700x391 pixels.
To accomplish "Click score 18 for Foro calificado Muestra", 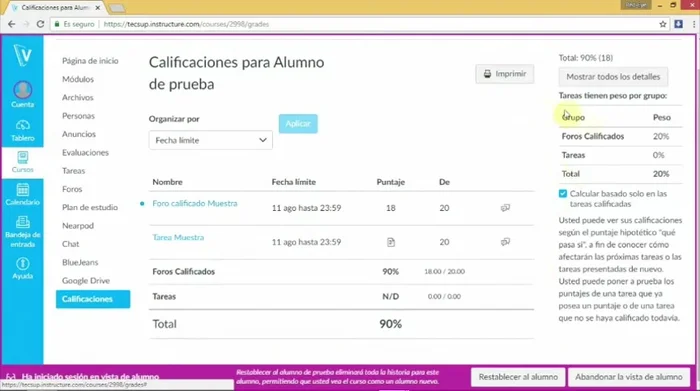I will click(x=391, y=208).
